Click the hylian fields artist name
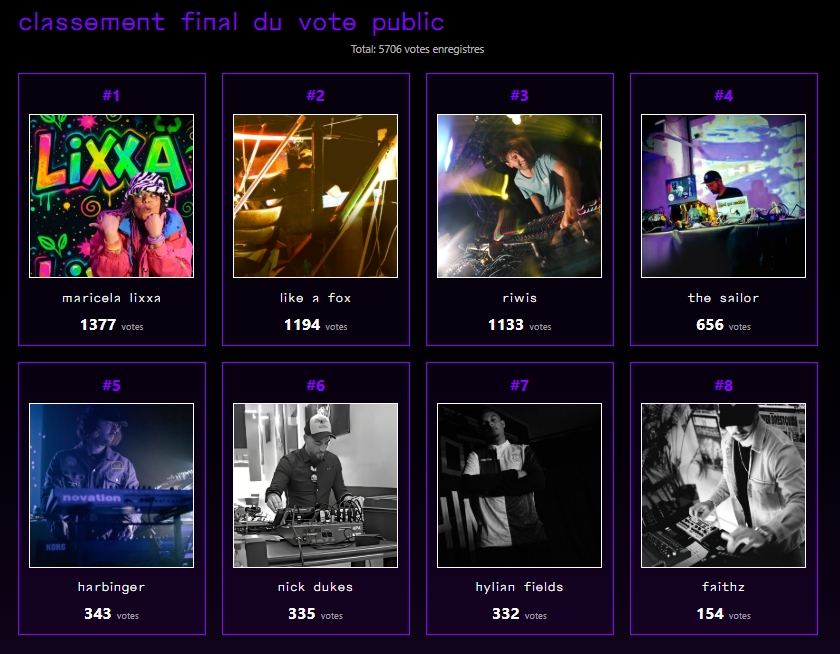The width and height of the screenshot is (840, 654). click(520, 587)
